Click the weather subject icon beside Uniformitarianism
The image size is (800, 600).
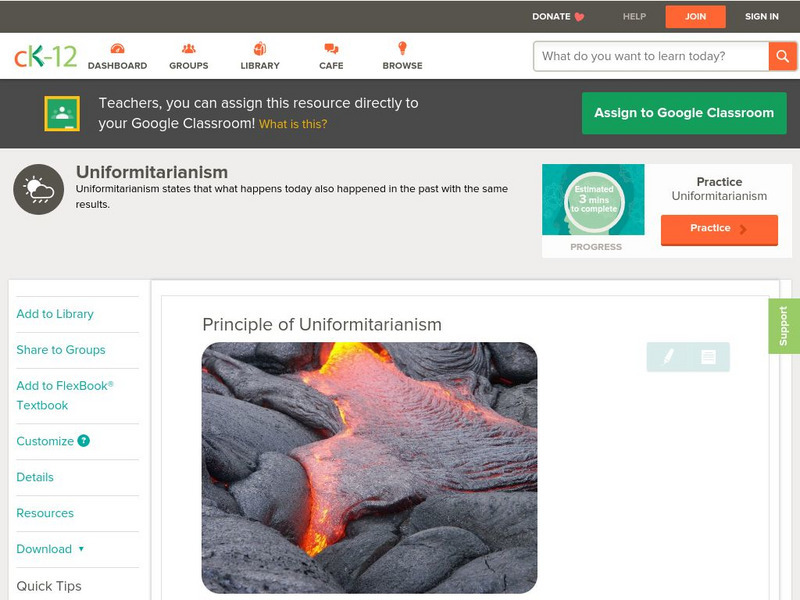click(39, 189)
